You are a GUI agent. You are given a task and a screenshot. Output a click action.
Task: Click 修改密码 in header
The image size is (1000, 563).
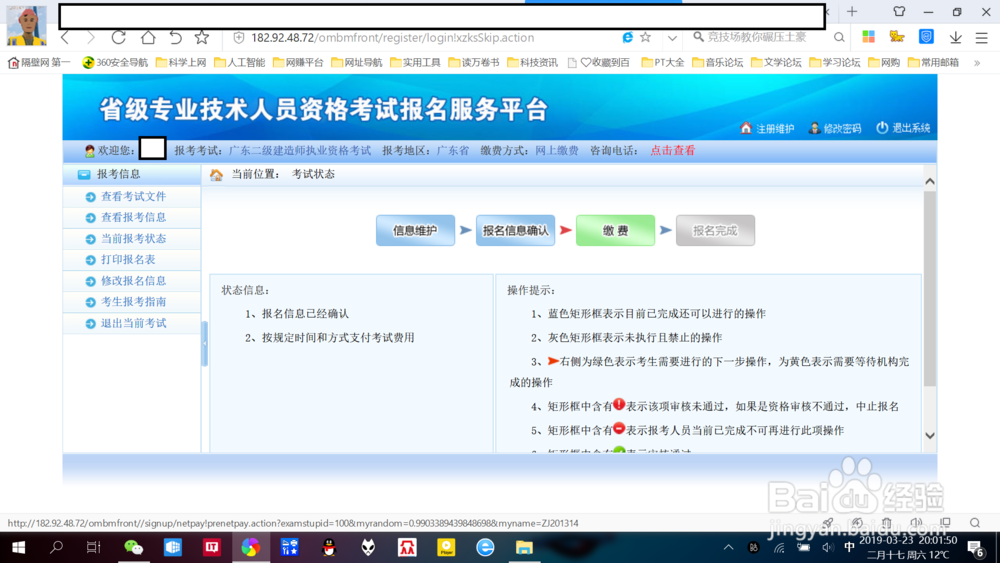coord(835,128)
